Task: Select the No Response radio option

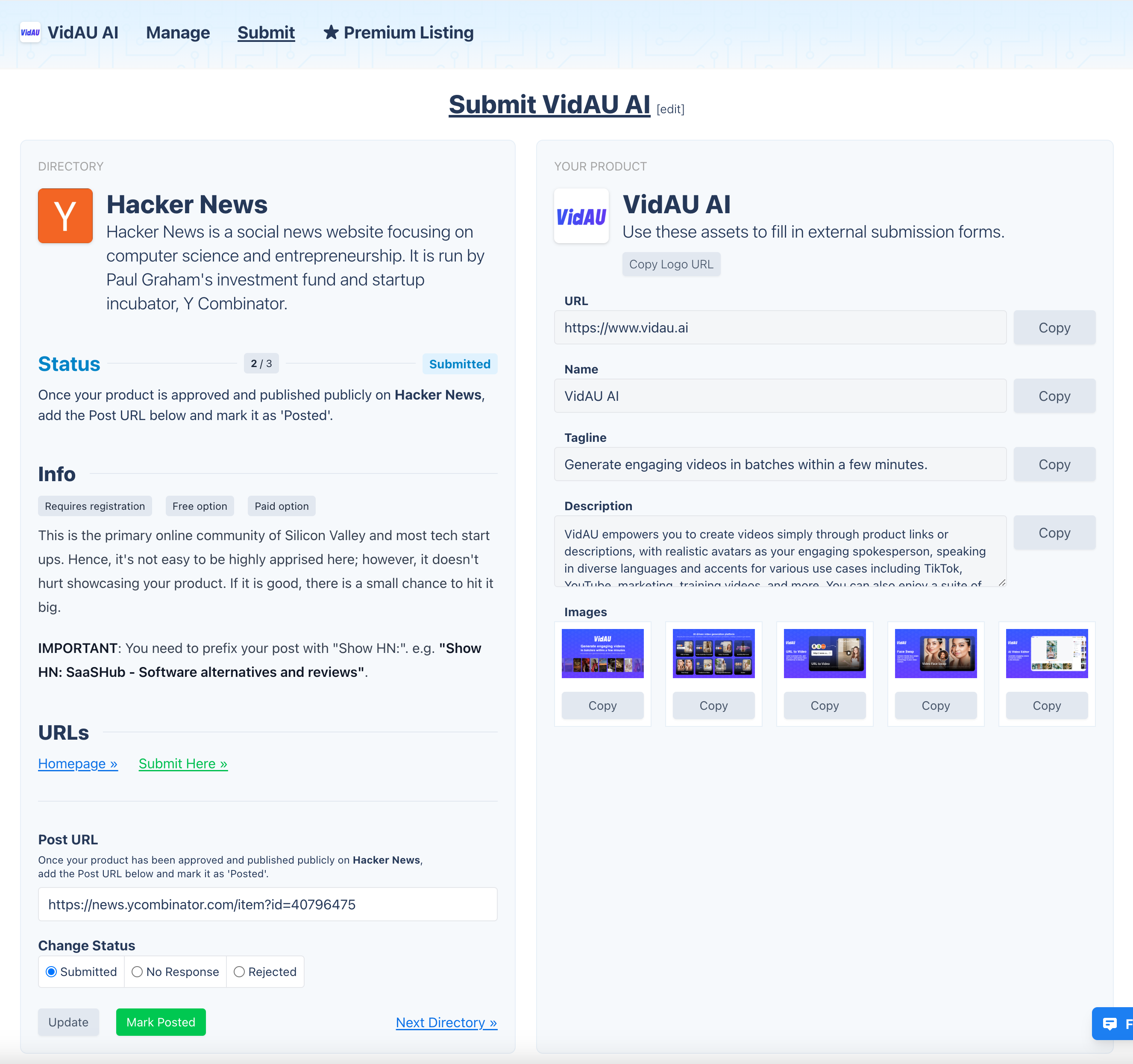Action: coord(137,972)
